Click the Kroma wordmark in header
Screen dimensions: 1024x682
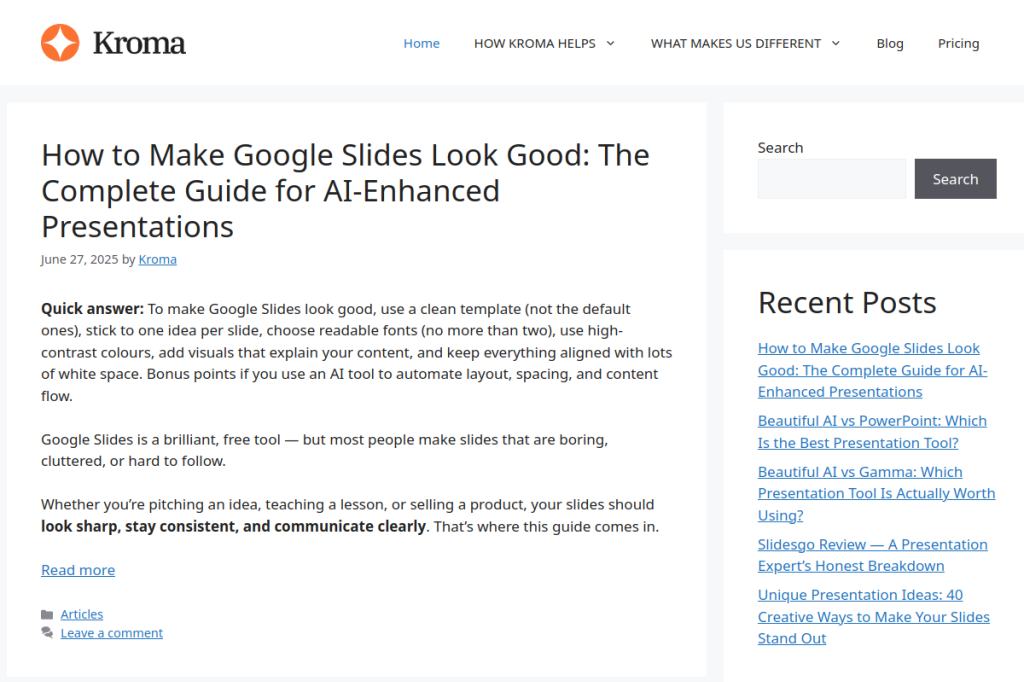139,43
